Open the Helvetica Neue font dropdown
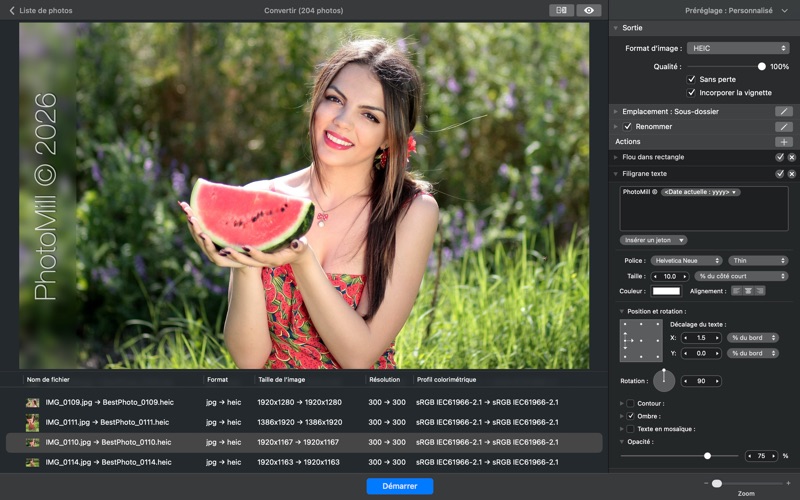Image resolution: width=800 pixels, height=500 pixels. 686,261
